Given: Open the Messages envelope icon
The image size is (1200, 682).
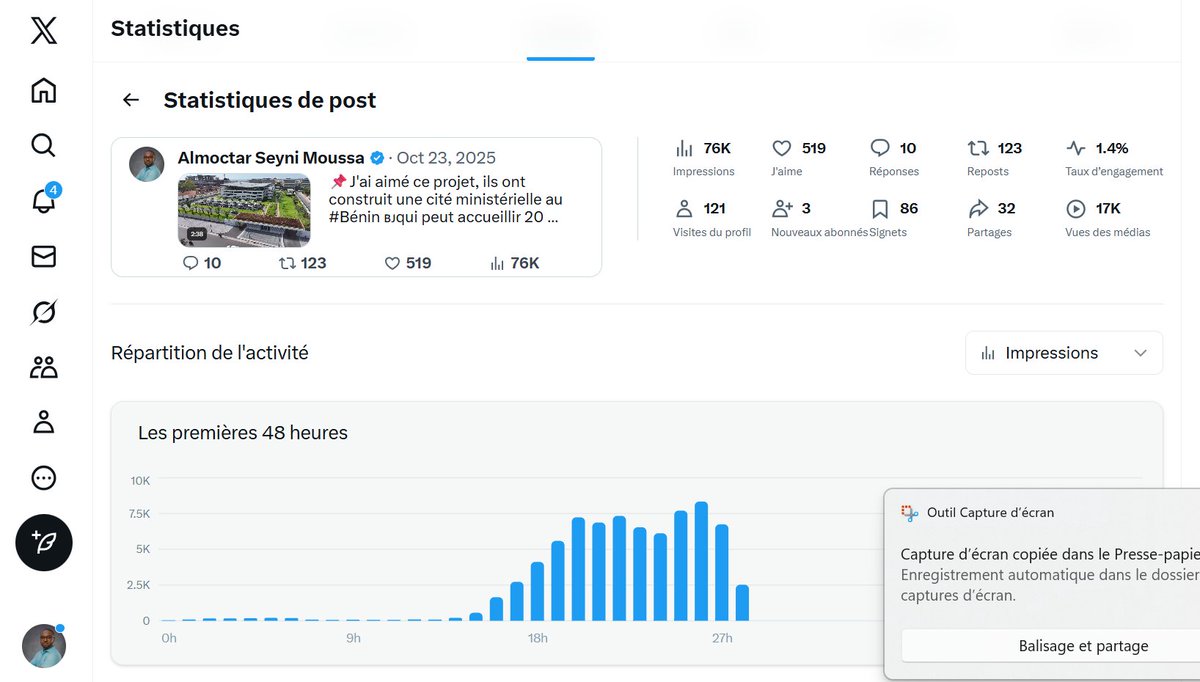Looking at the screenshot, I should click(42, 256).
